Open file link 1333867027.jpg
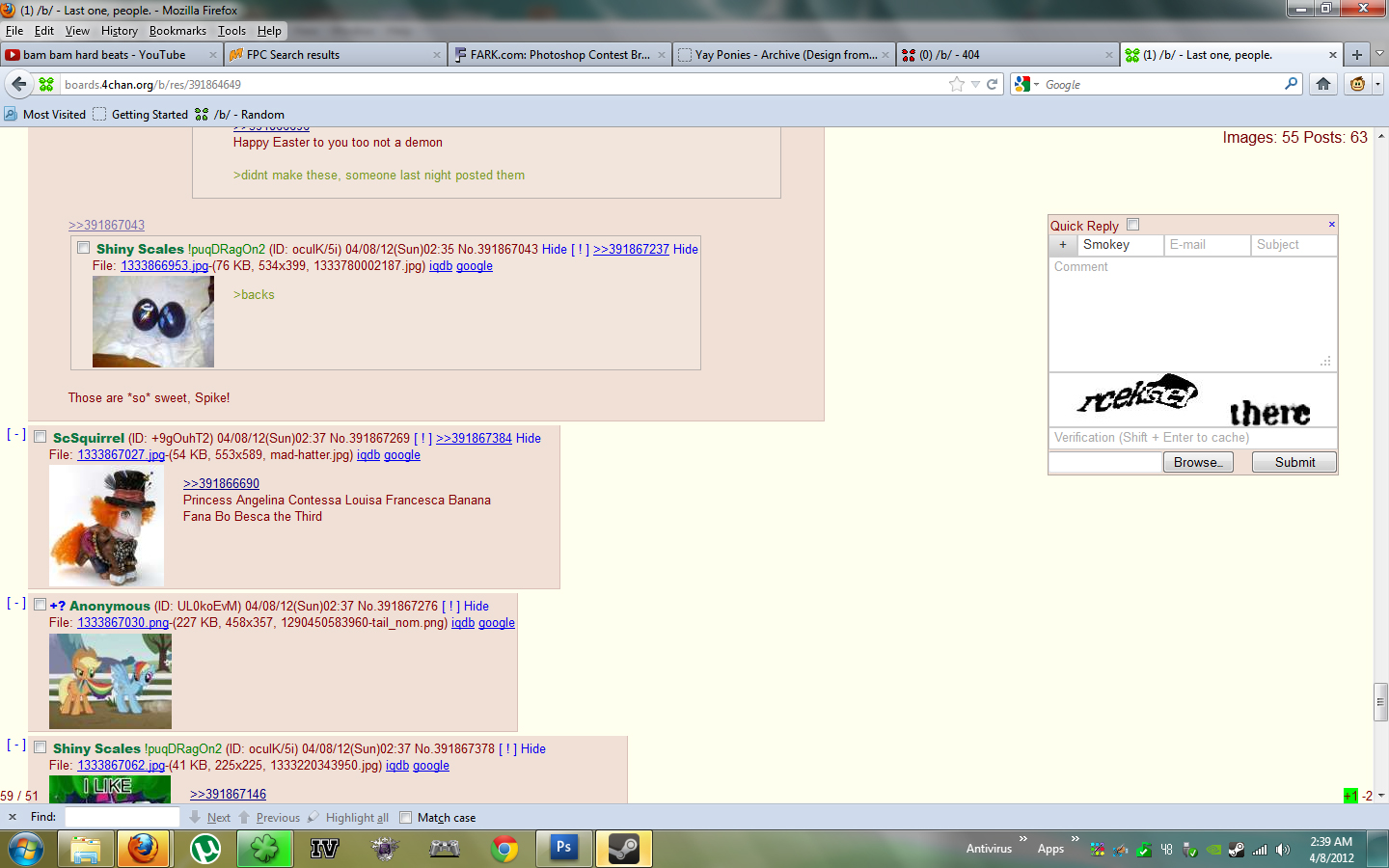 pyautogui.click(x=121, y=455)
